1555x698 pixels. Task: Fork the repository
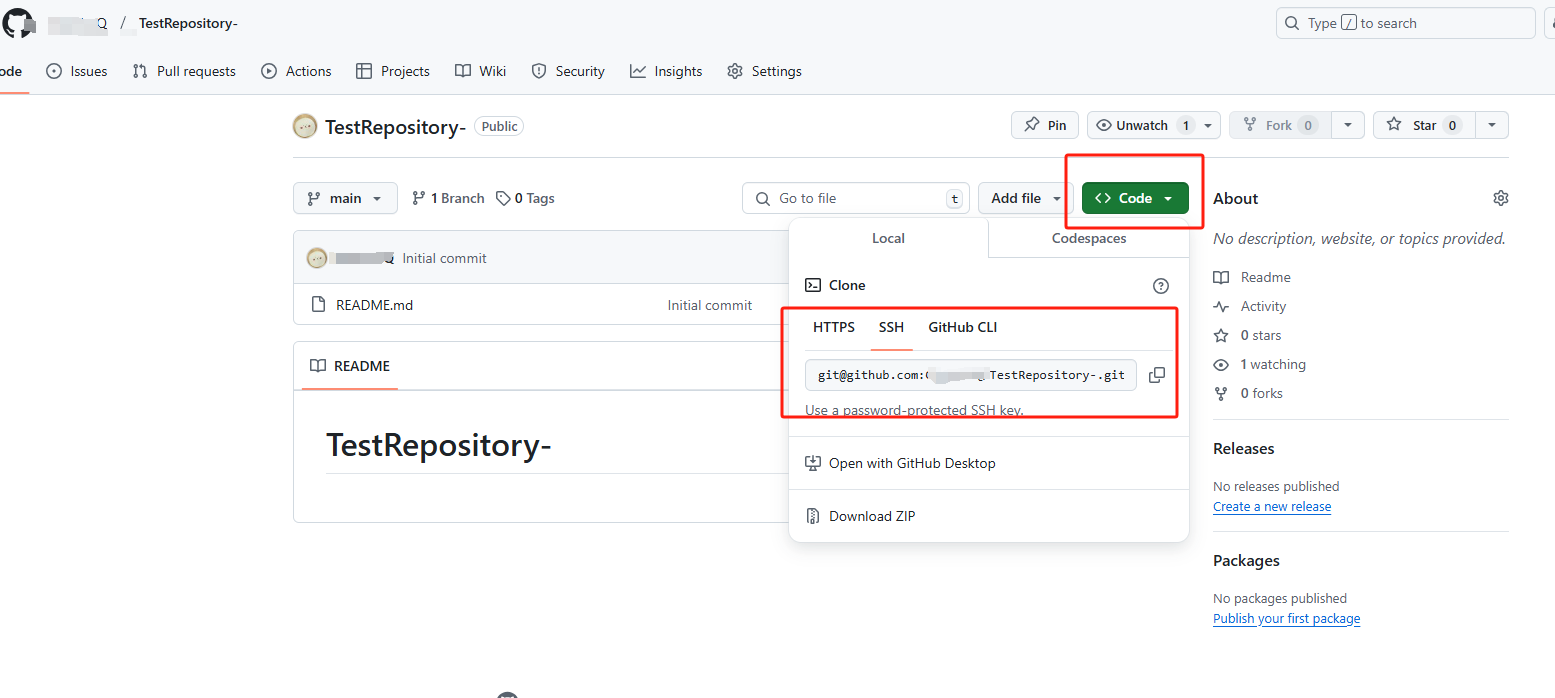click(1279, 125)
